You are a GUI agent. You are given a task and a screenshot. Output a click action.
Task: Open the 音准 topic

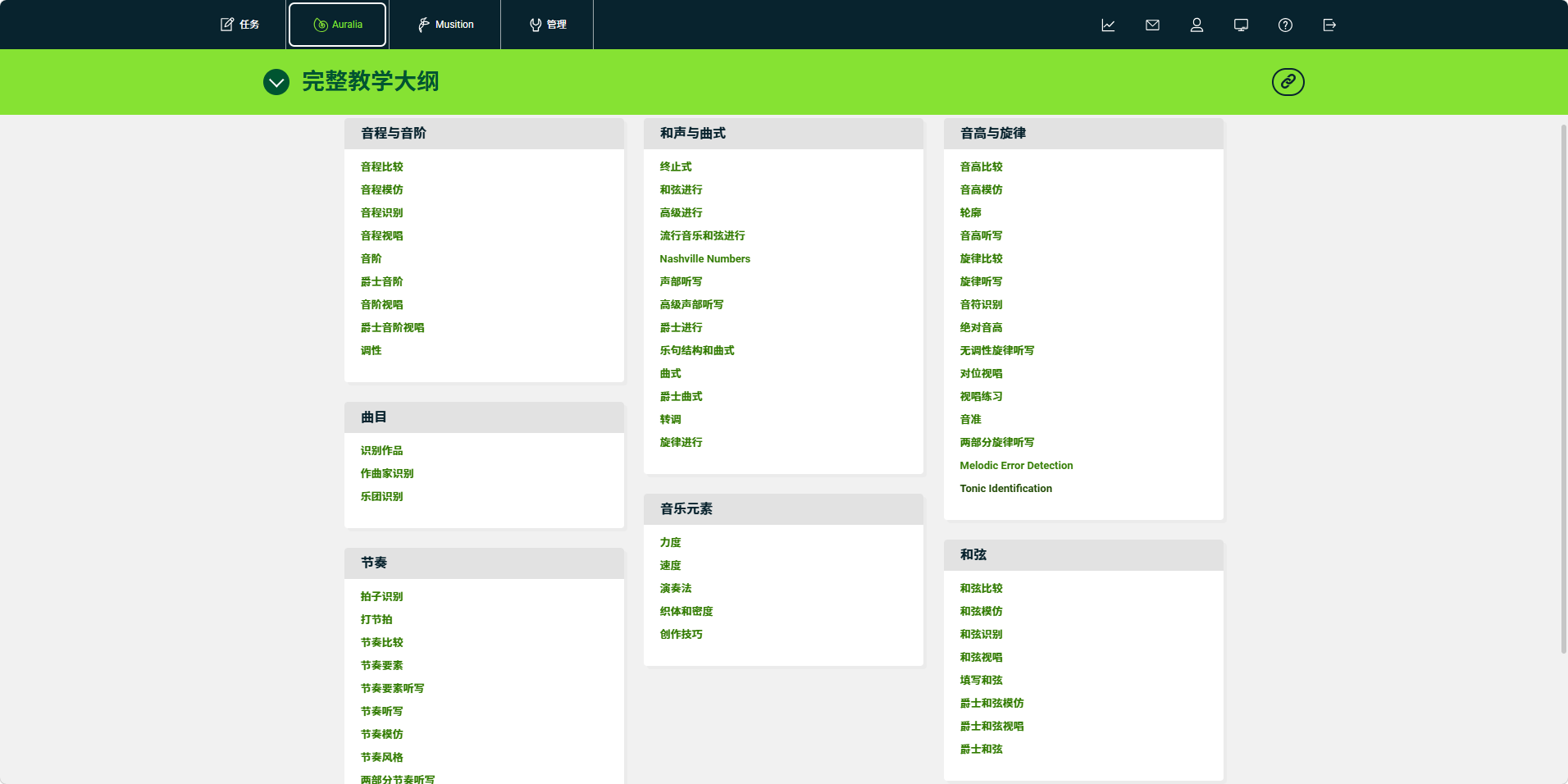pyautogui.click(x=971, y=419)
